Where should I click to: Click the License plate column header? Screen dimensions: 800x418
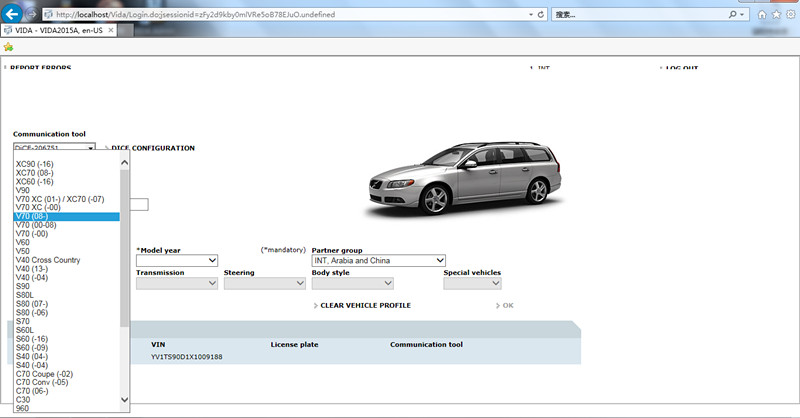[294, 345]
